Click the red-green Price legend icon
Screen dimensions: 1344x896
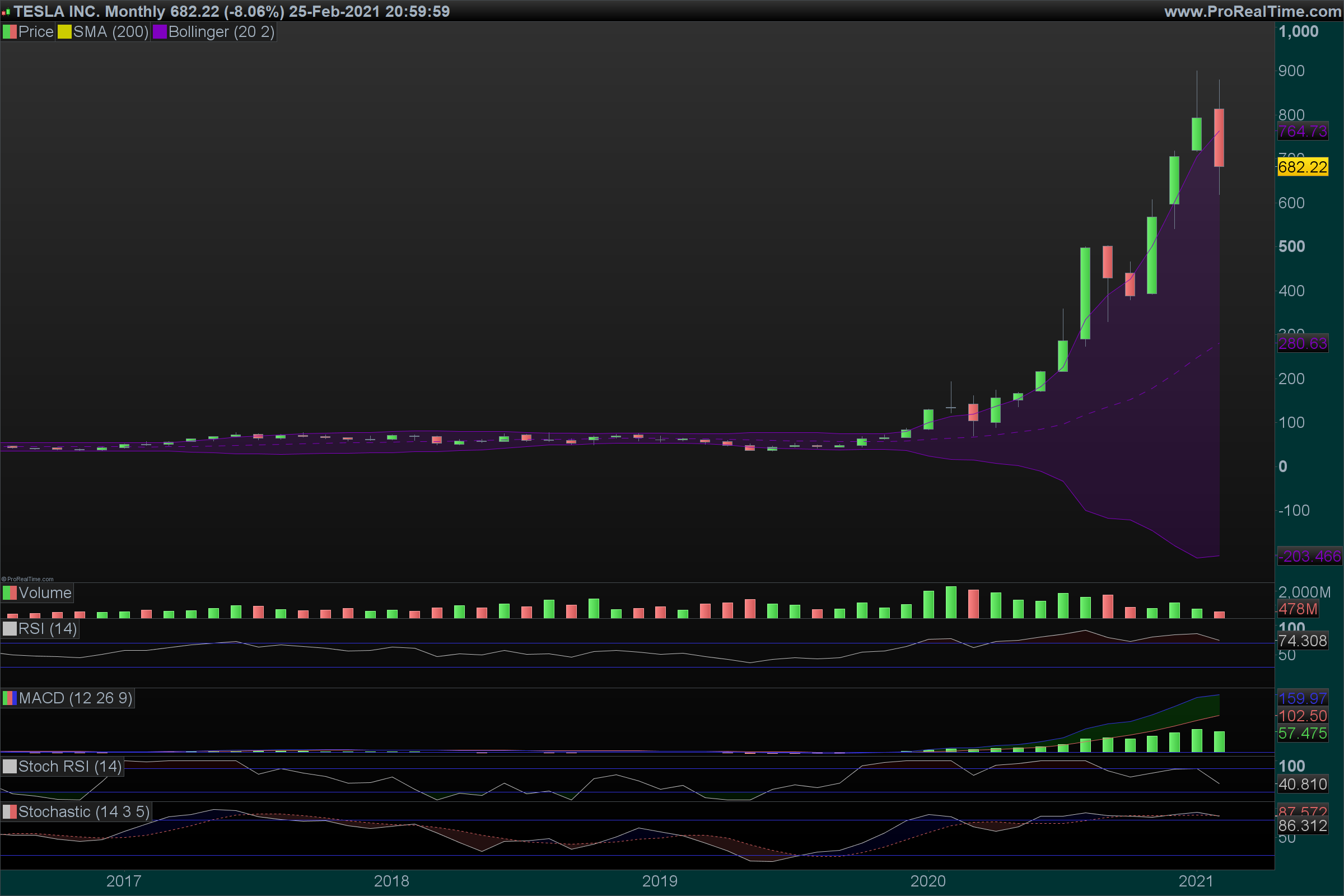pos(9,32)
